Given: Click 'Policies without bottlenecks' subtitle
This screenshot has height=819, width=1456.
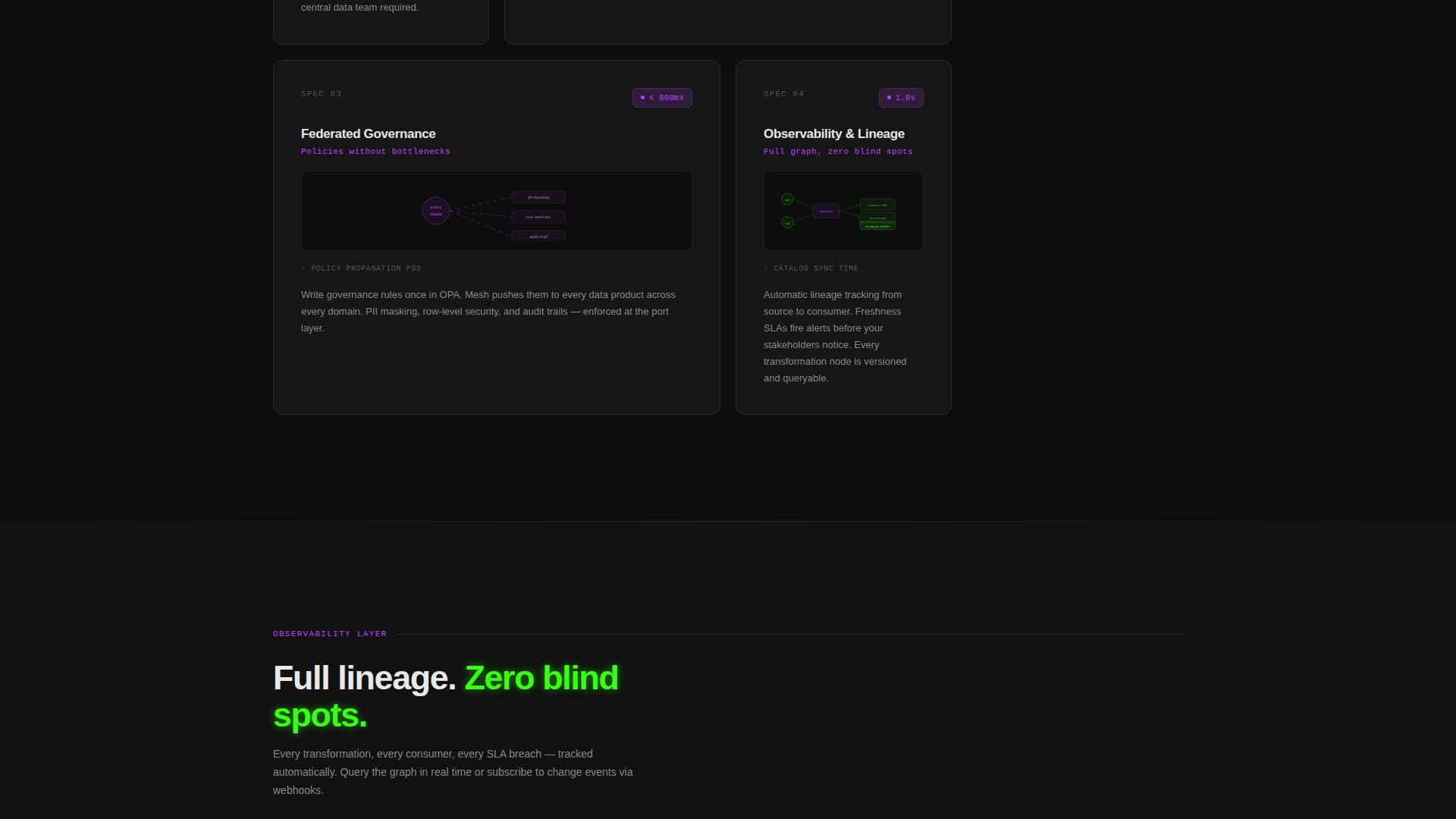Looking at the screenshot, I should (x=375, y=152).
